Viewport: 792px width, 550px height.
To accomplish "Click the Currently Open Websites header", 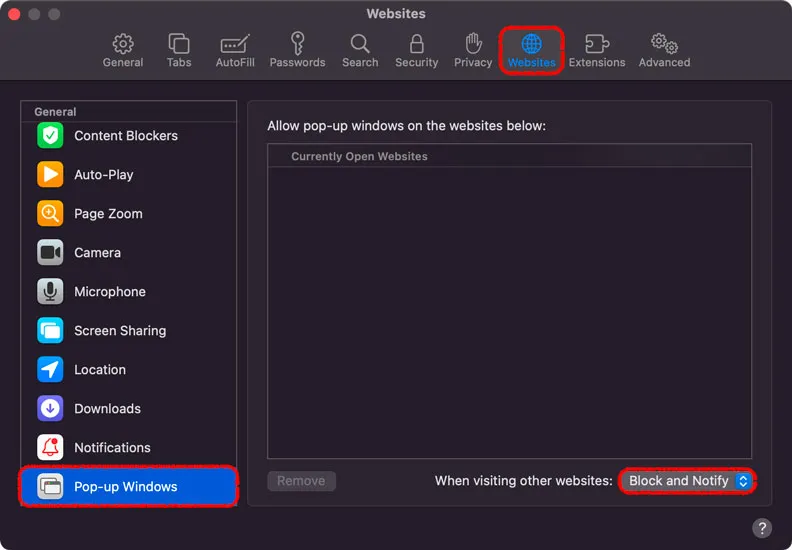I will [509, 156].
